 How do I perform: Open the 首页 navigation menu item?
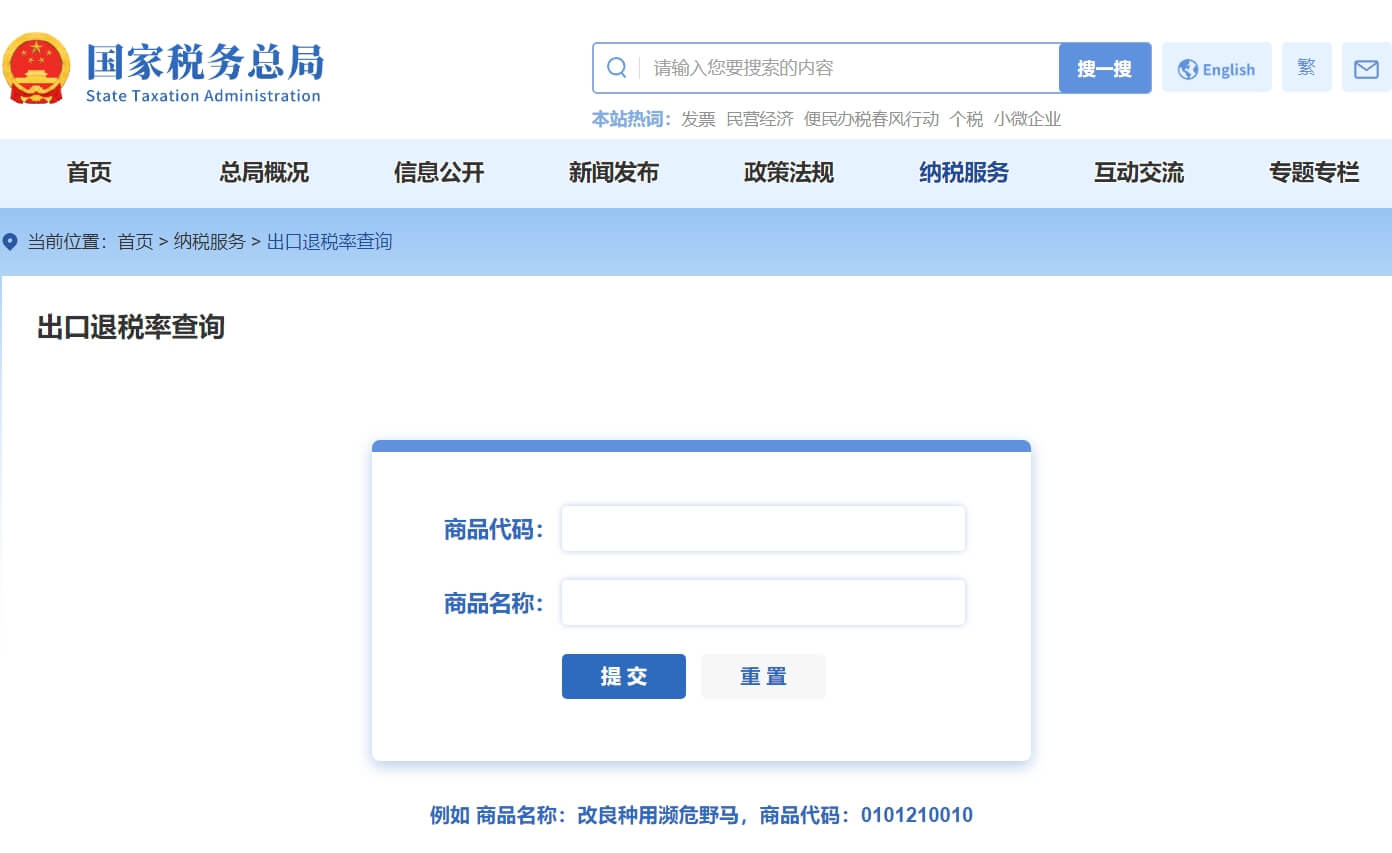pyautogui.click(x=89, y=173)
